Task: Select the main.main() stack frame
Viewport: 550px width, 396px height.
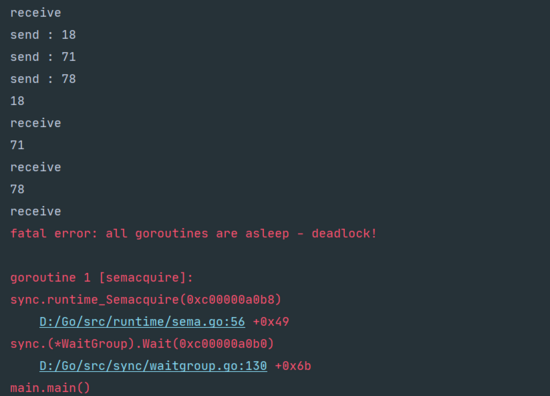Action: pyautogui.click(x=50, y=388)
